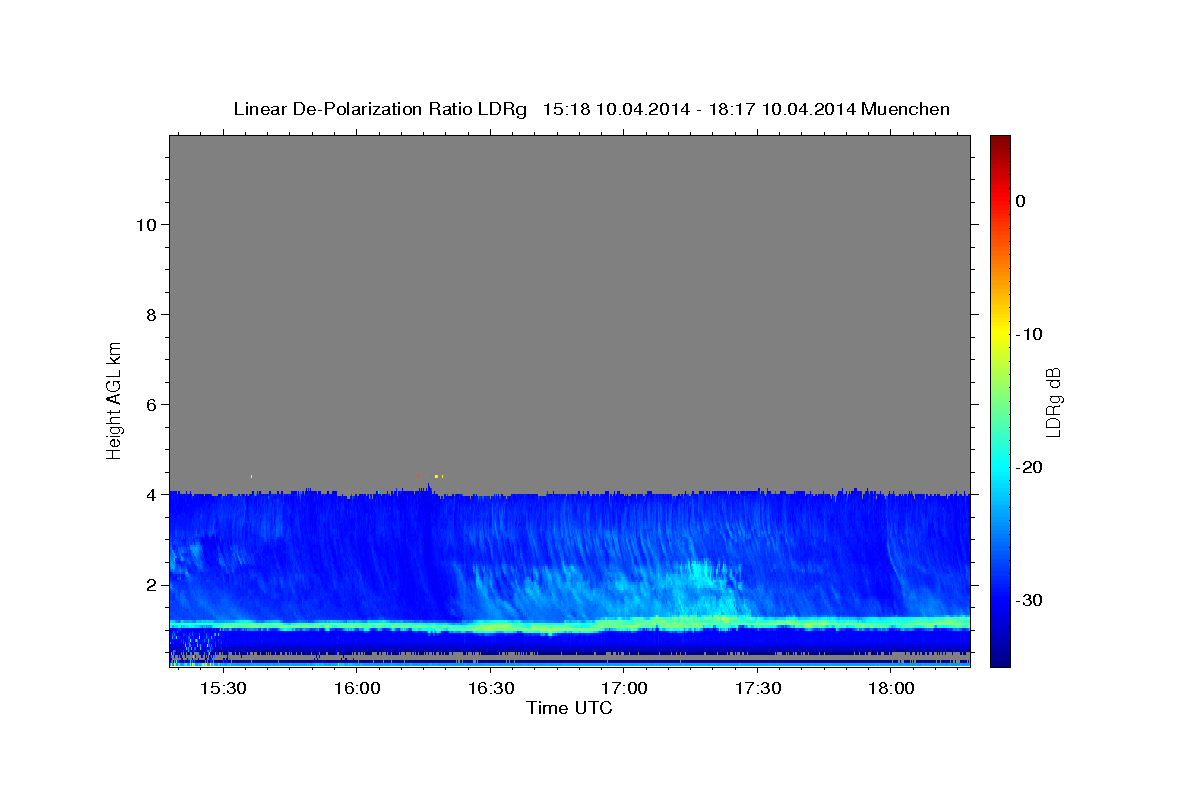Click the small yellow speck near 16:18
Image resolution: width=1200 pixels, height=800 pixels.
coord(437,476)
